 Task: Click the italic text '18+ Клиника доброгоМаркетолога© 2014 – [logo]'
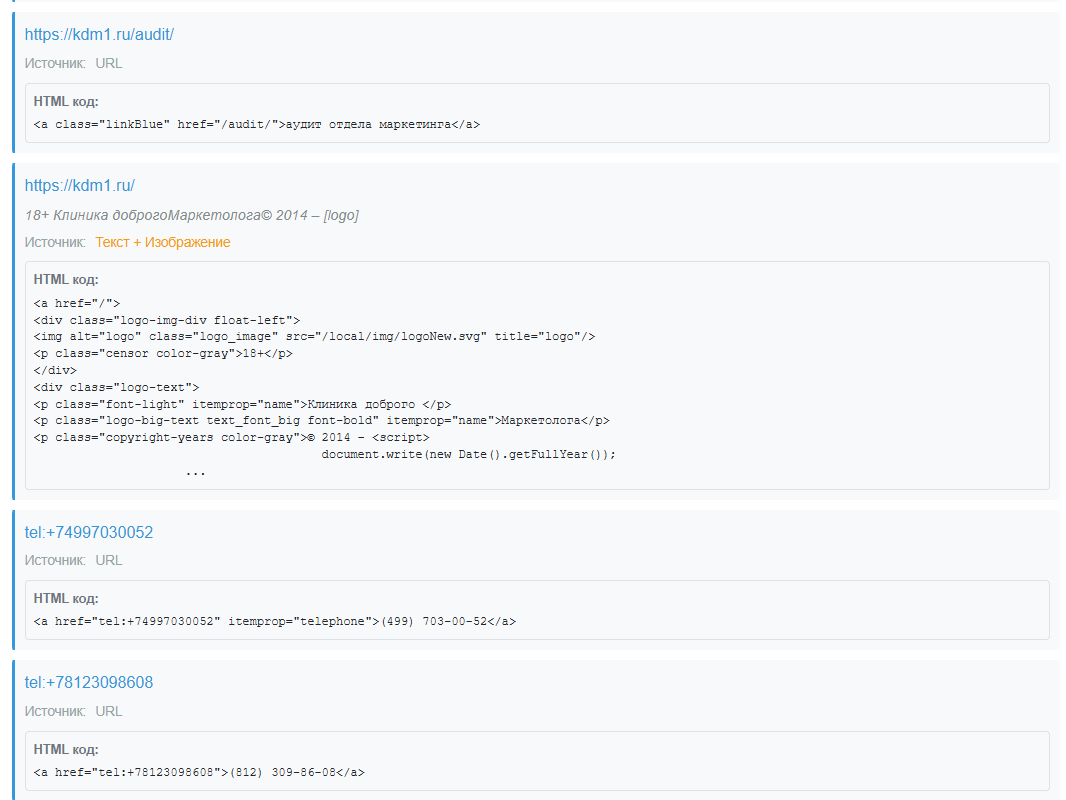point(192,215)
